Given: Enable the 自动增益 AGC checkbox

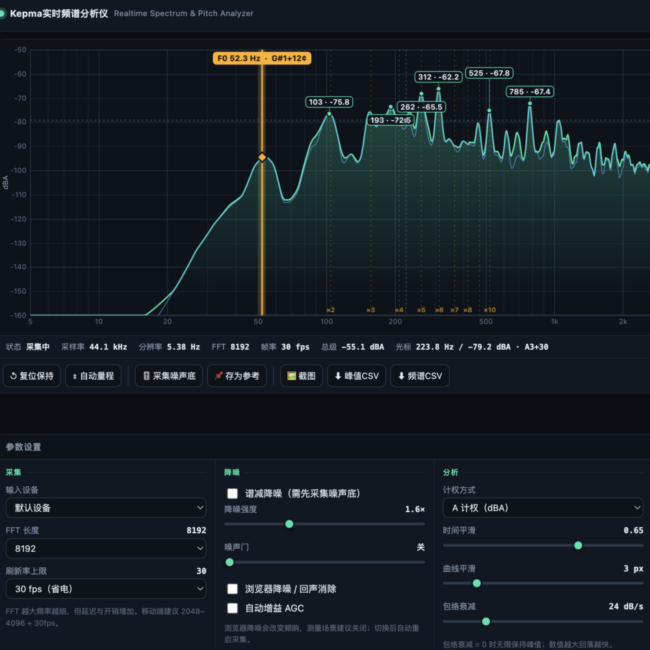Looking at the screenshot, I should (x=233, y=608).
